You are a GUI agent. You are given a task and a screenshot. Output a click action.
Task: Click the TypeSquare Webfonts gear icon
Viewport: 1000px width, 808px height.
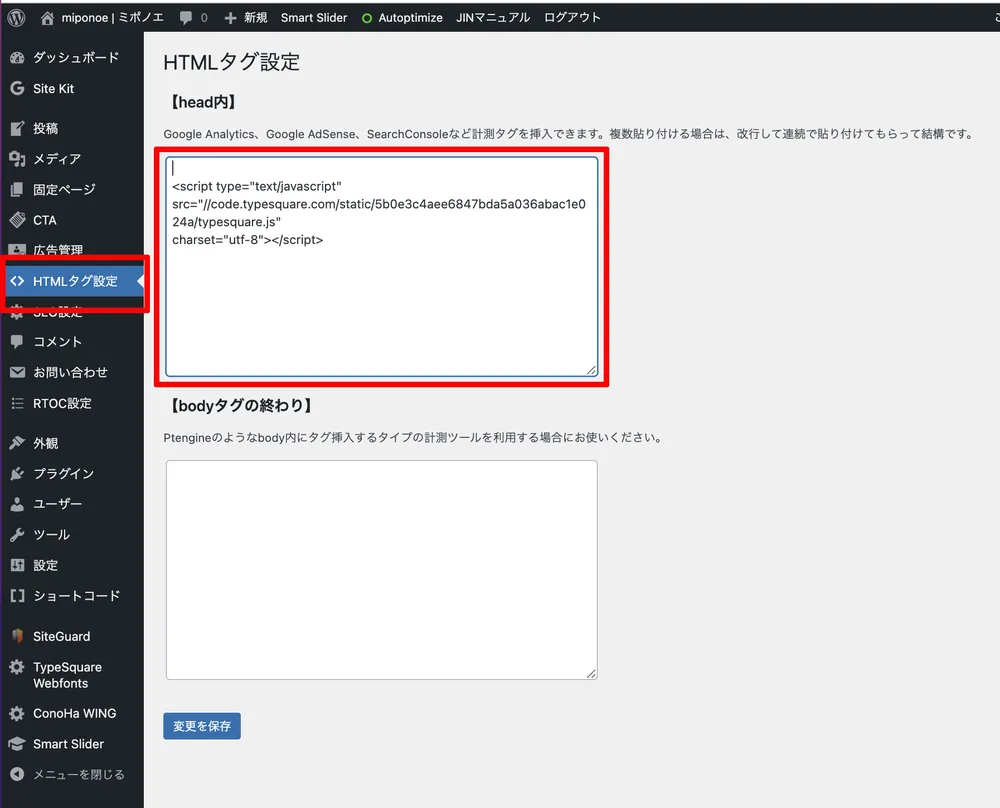point(17,667)
